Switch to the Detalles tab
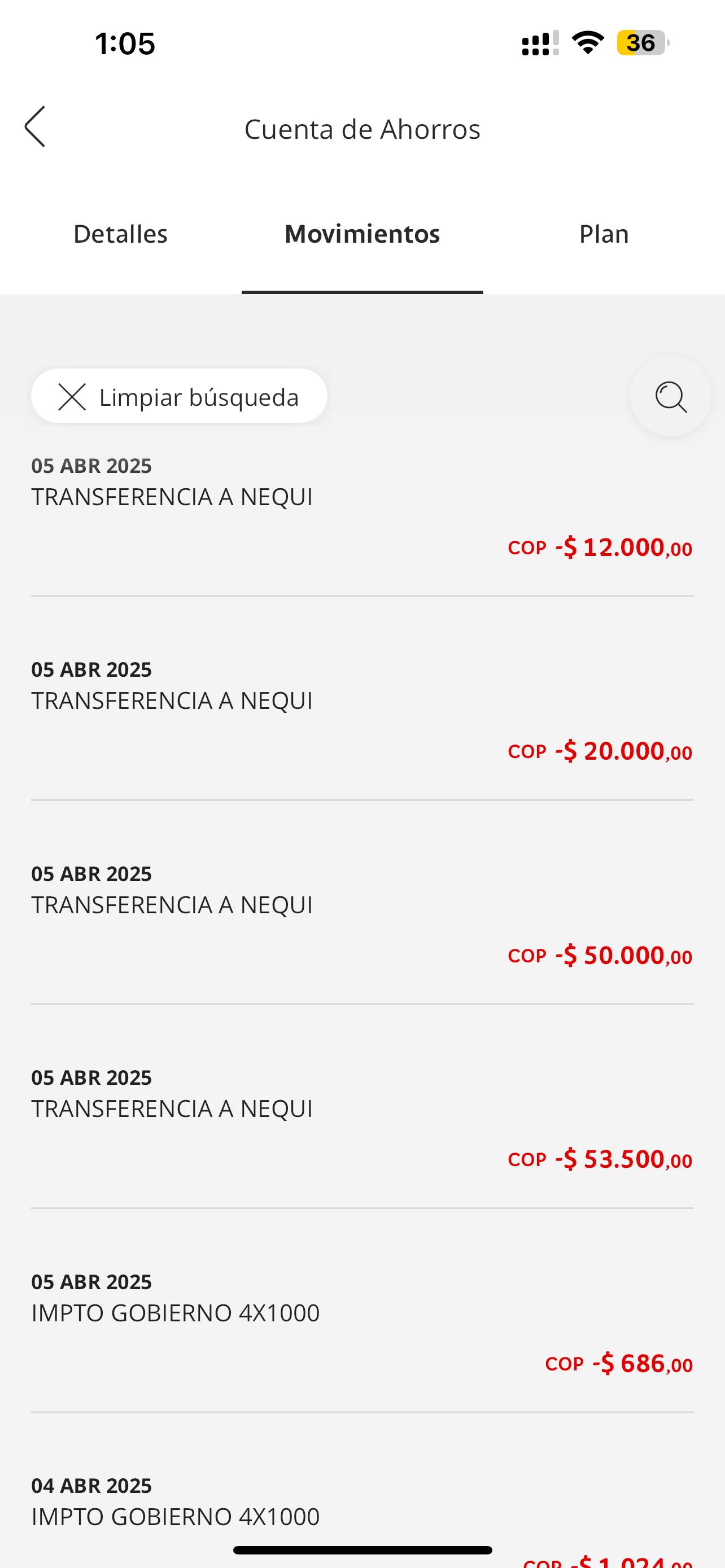The width and height of the screenshot is (725, 1568). 120,234
